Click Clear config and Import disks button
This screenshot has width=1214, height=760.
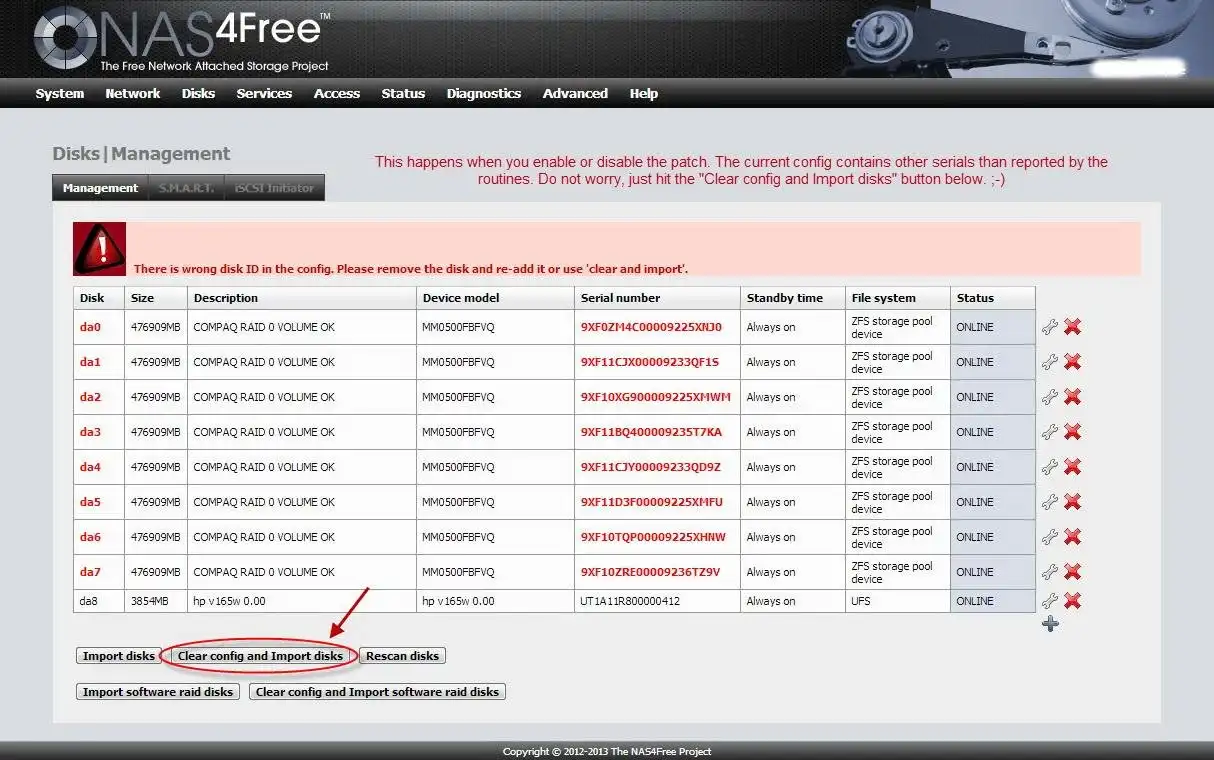(260, 656)
